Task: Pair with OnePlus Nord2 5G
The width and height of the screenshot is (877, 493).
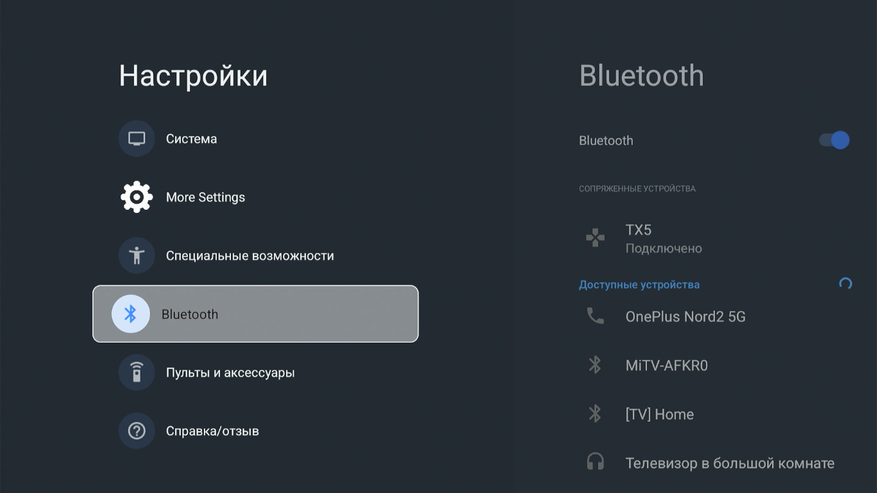Action: [x=685, y=317]
